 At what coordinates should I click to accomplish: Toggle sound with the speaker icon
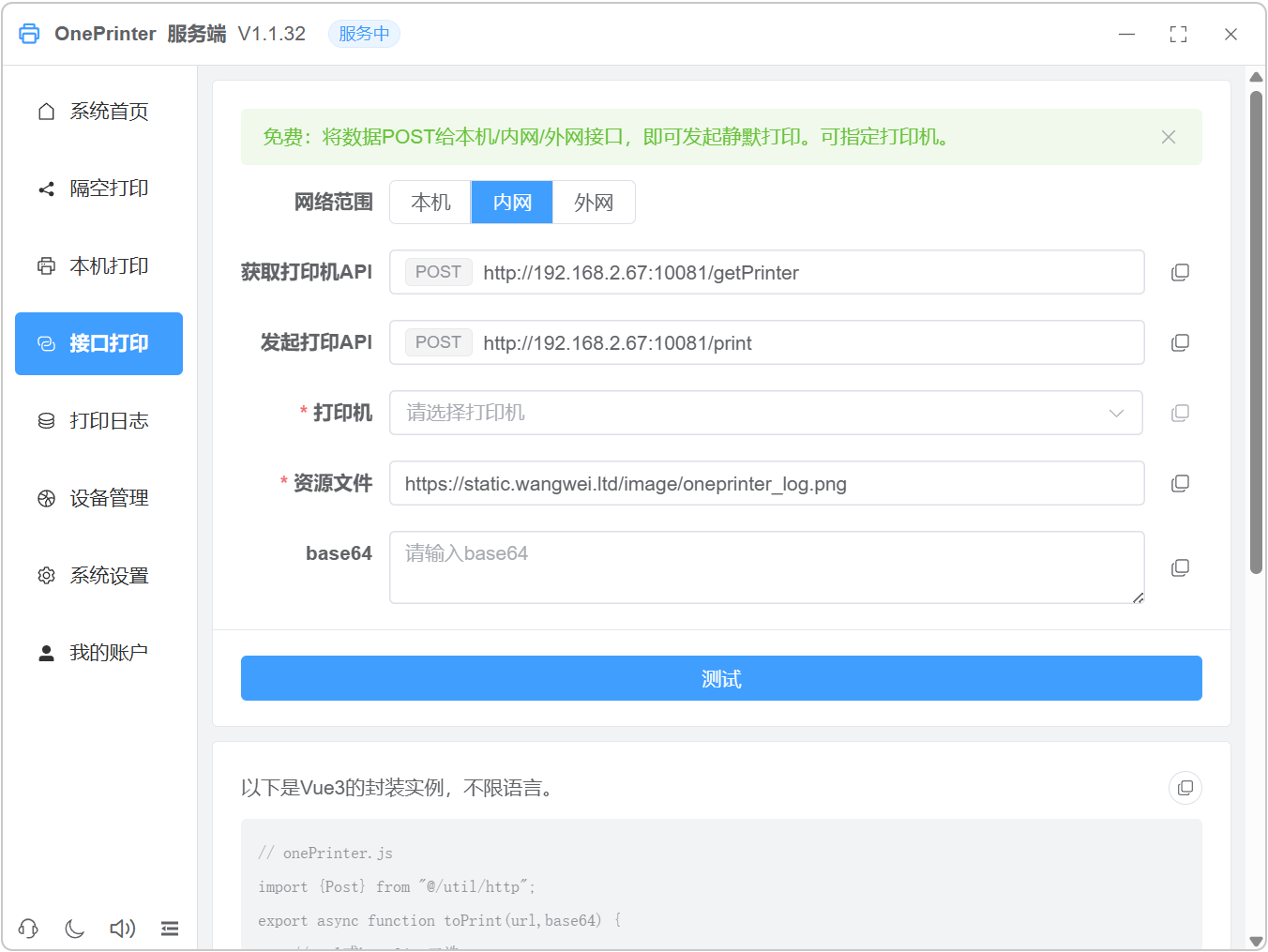(x=122, y=929)
